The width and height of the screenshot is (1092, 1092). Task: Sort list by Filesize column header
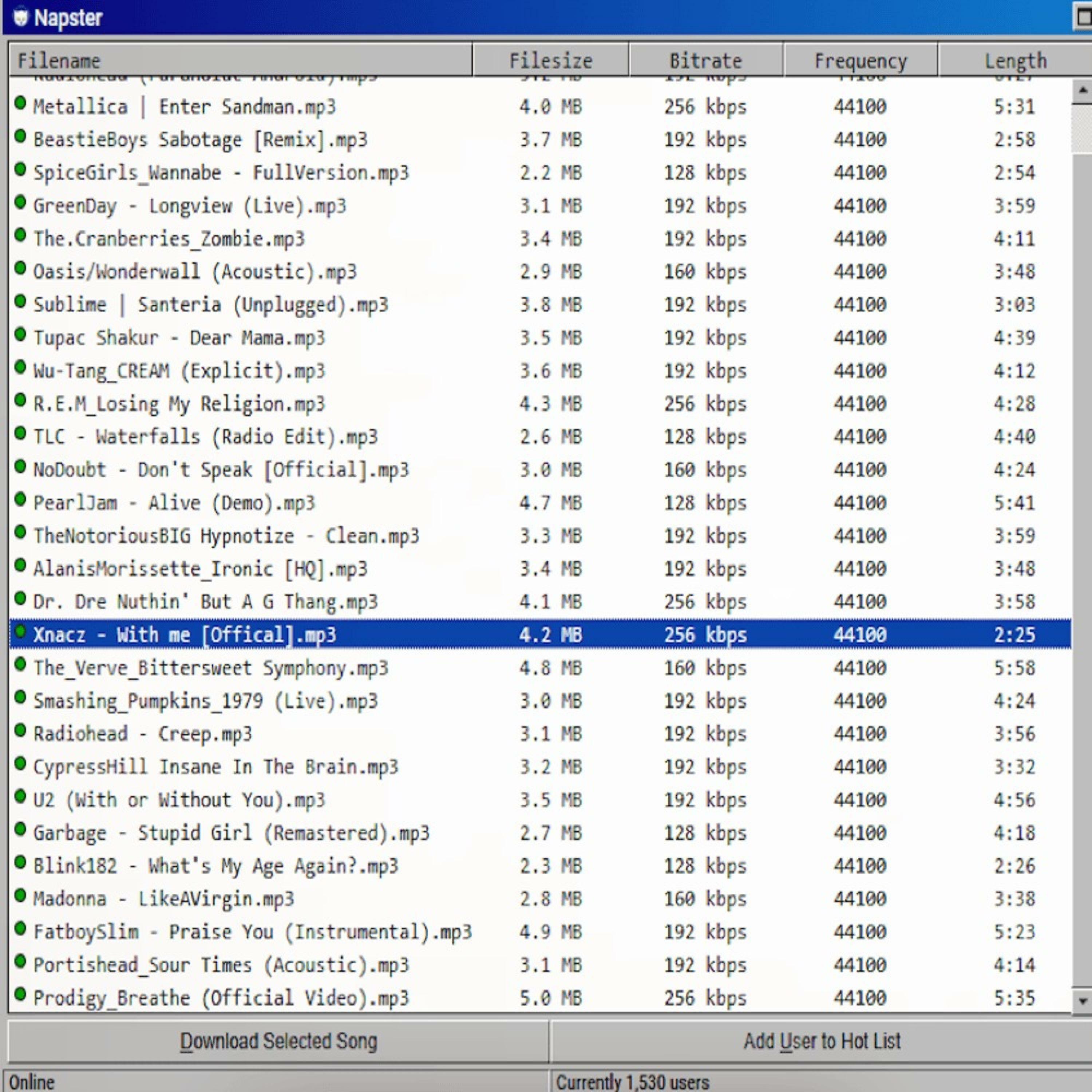[x=550, y=60]
